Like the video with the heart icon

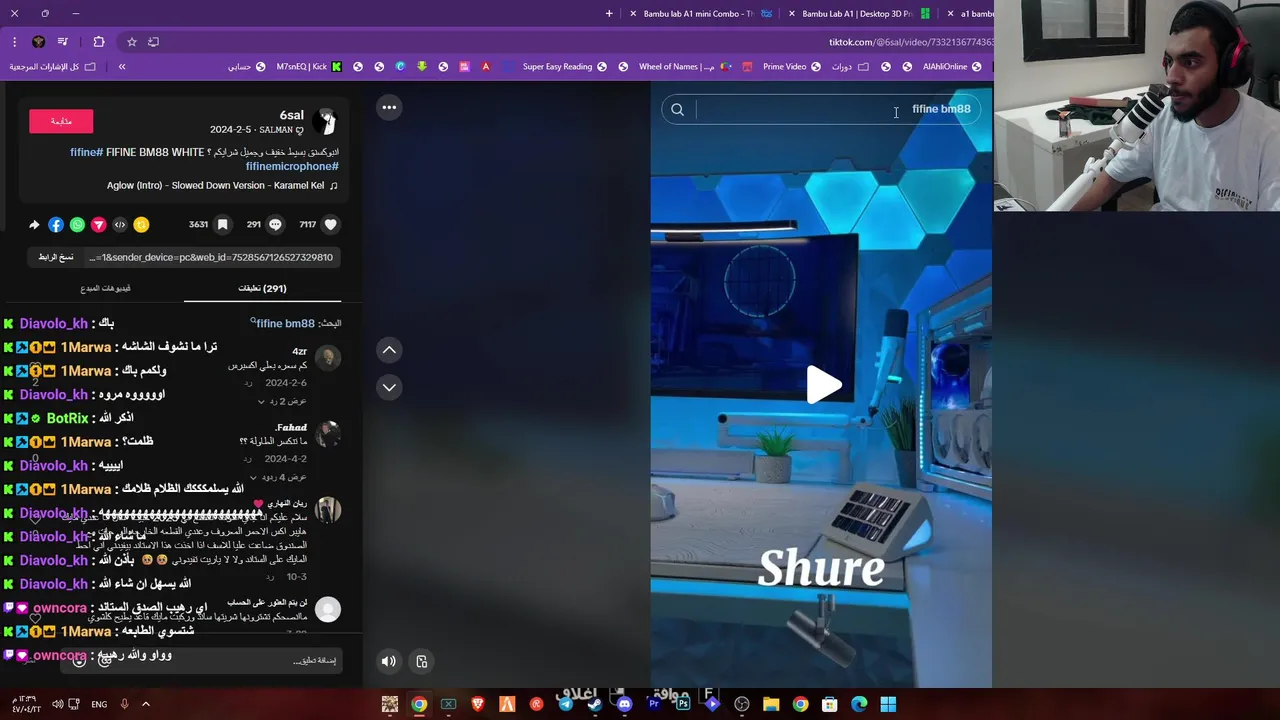(330, 225)
